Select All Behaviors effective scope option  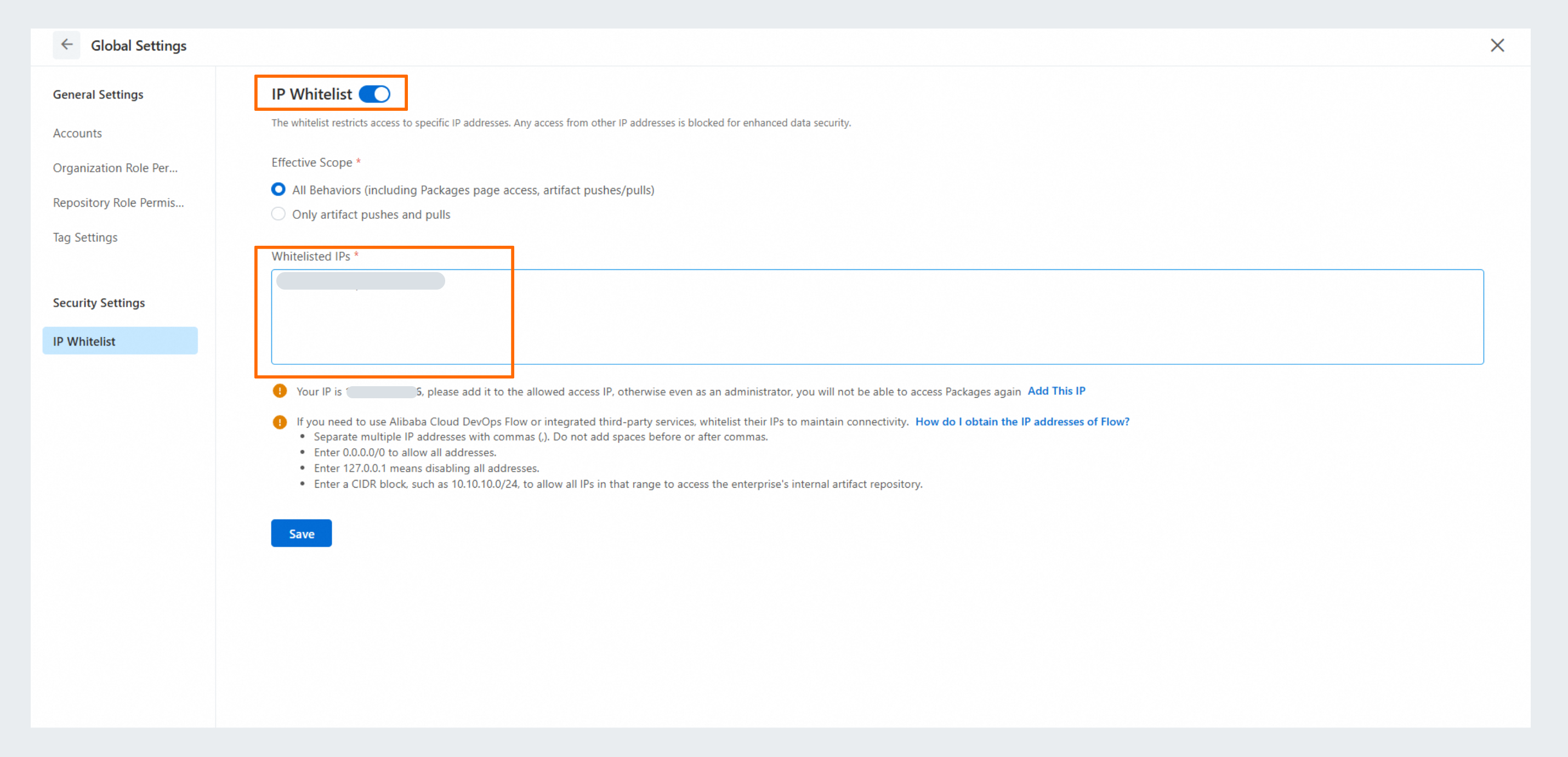pyautogui.click(x=278, y=189)
